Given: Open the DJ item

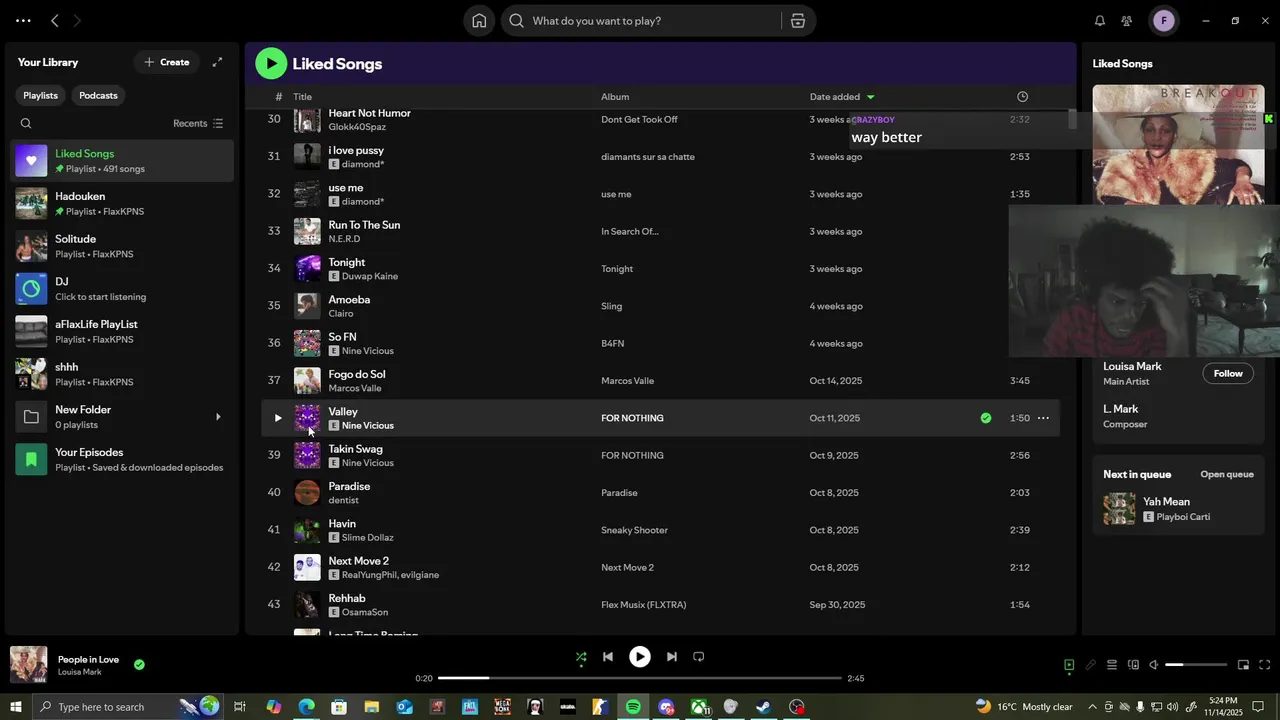Looking at the screenshot, I should click(122, 289).
